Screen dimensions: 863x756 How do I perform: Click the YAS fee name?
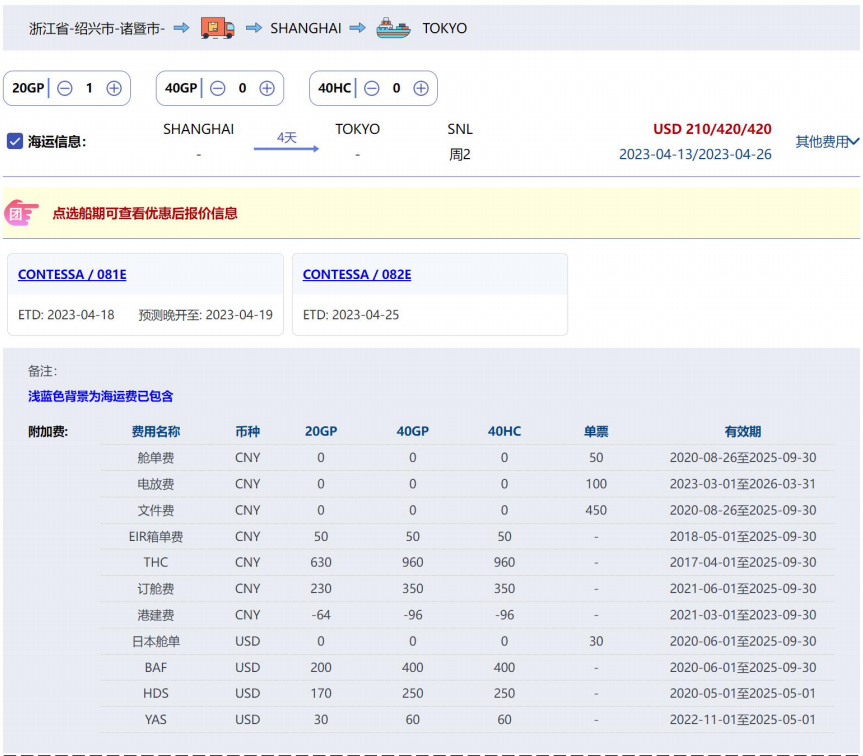coord(156,720)
